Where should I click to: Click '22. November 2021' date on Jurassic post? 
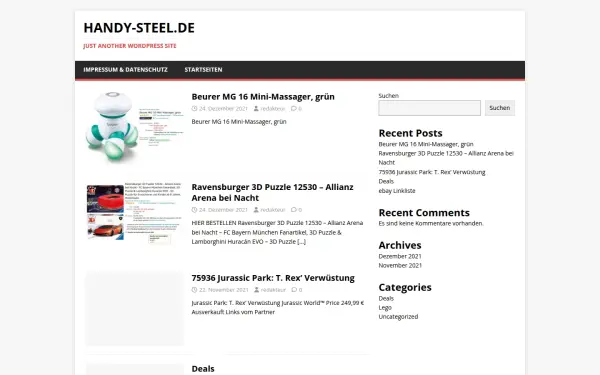223,290
